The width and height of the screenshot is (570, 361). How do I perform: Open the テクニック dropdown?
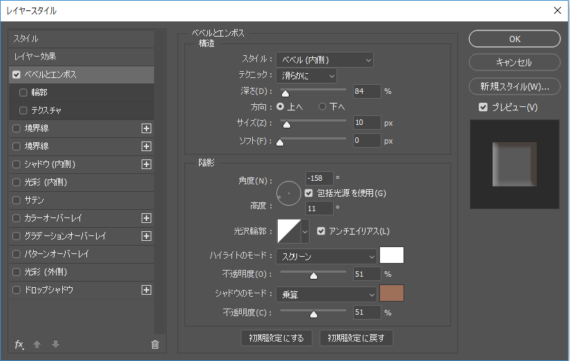[x=306, y=76]
